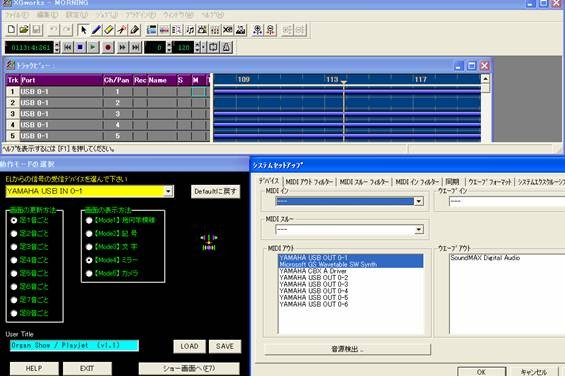Start playback with the green play button

[x=93, y=47]
